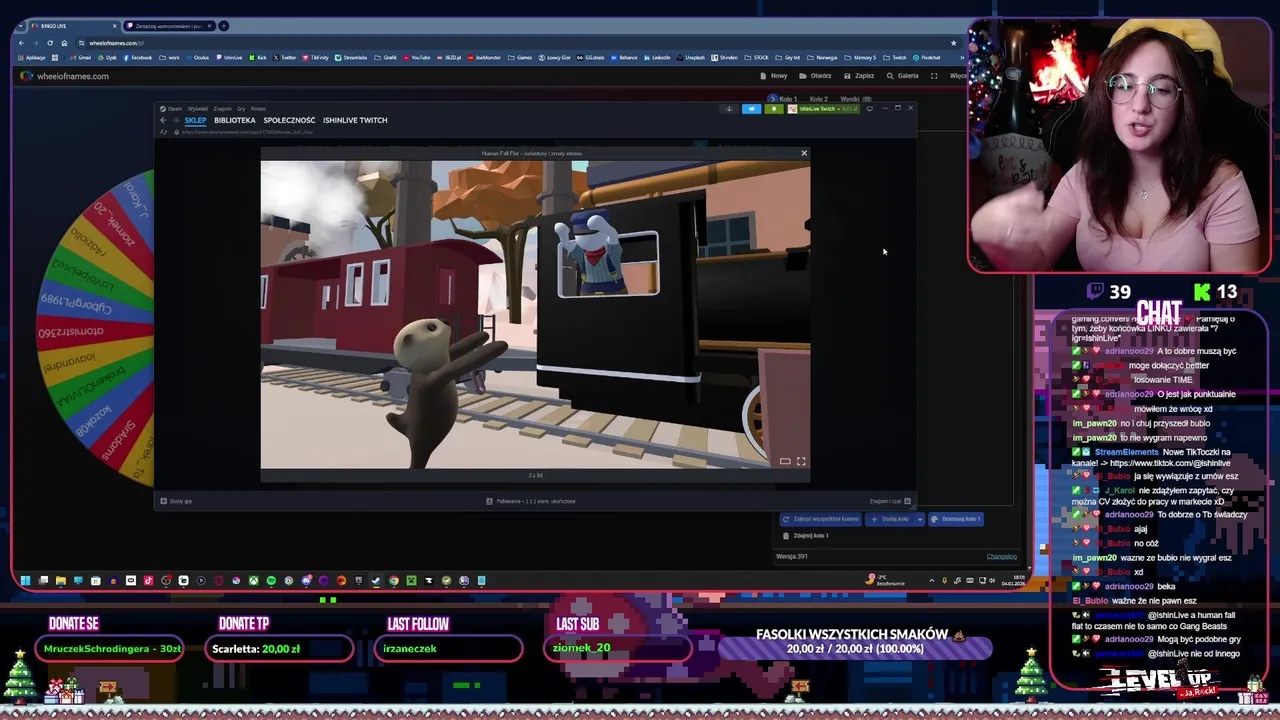Open a new Chrome tab
This screenshot has height=720, width=1280.
224,26
